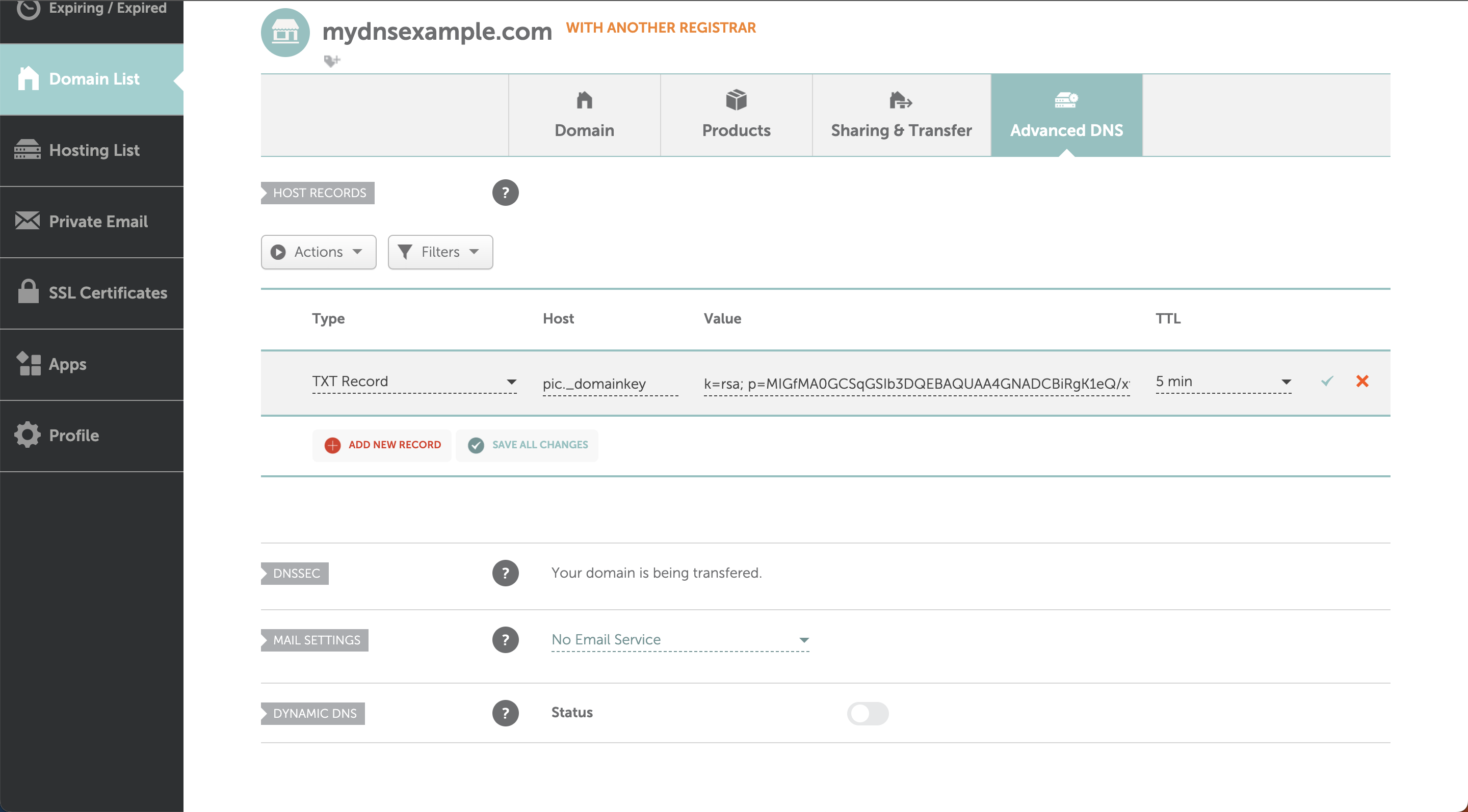Open Private Email in sidebar
Image resolution: width=1468 pixels, height=812 pixels.
point(92,222)
